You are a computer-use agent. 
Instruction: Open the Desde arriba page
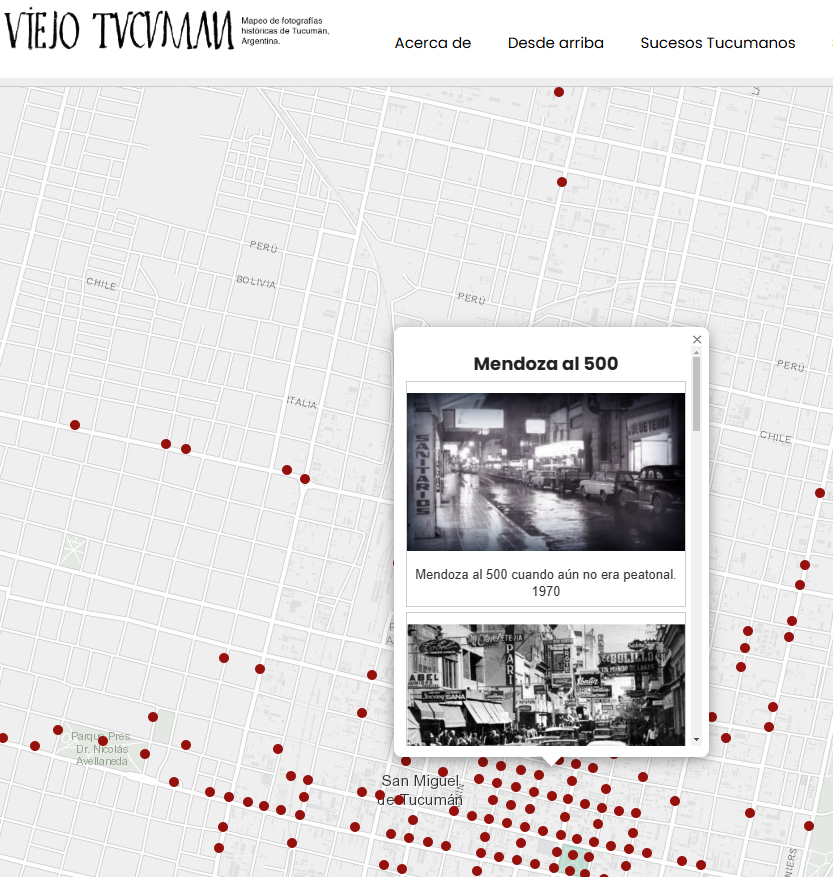point(556,43)
